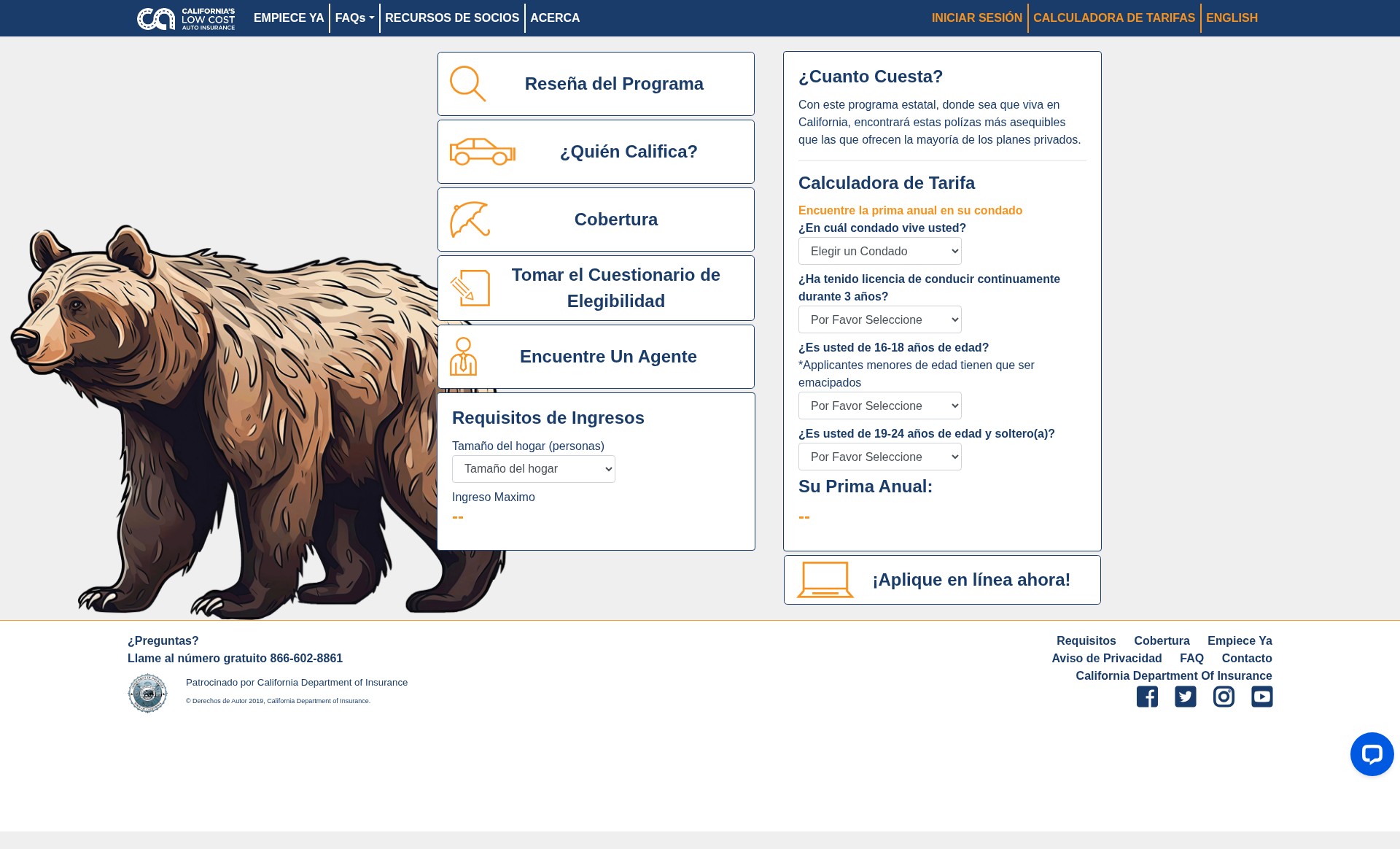Open the ¿Quién Califica? card
Screen dimensions: 1400x849
tap(596, 152)
